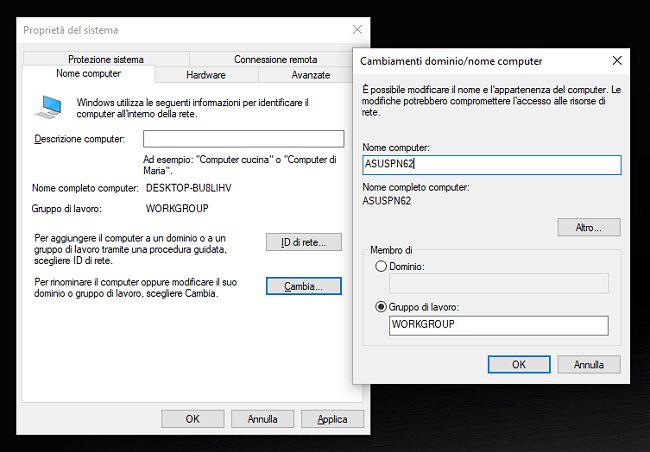The width and height of the screenshot is (650, 452).
Task: Switch to the Protezione sistema tab
Action: [106, 59]
